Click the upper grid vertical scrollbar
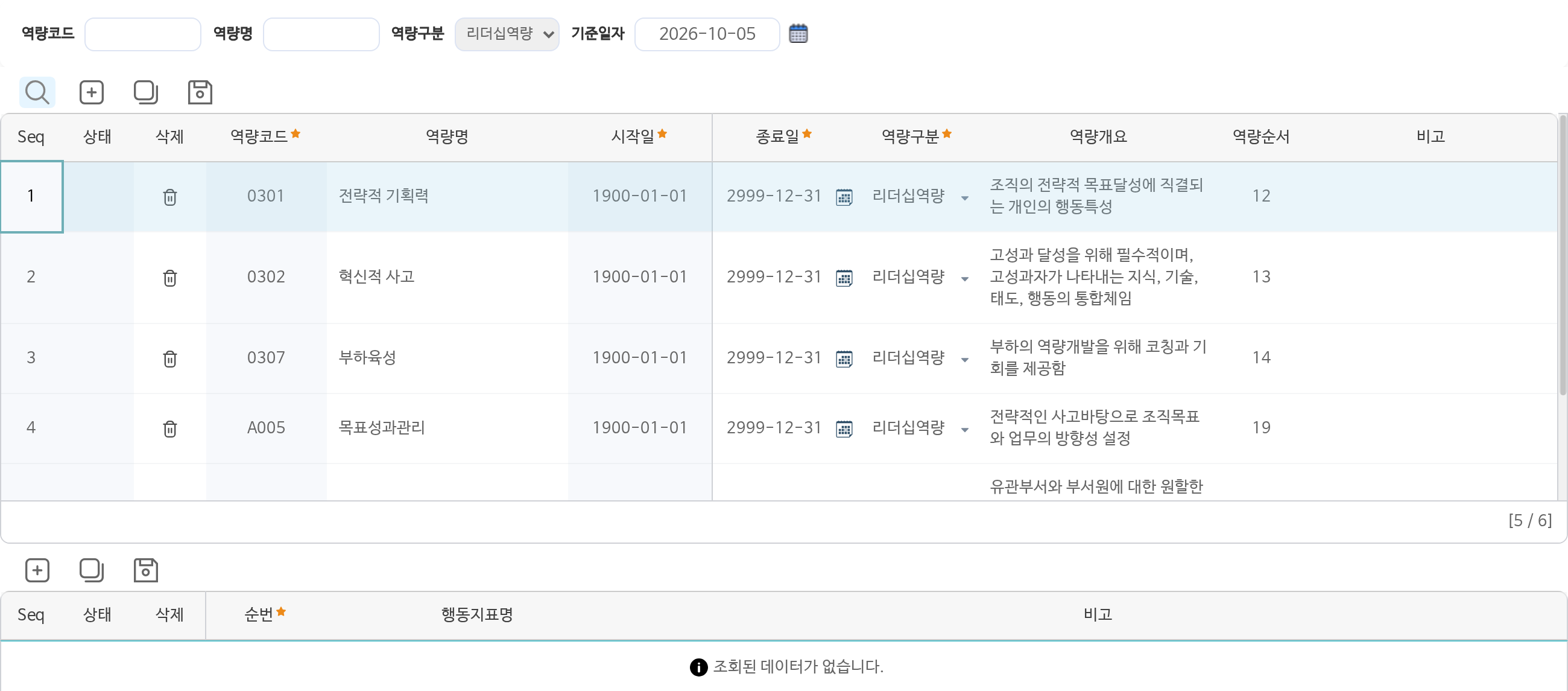The width and height of the screenshot is (1568, 691). pos(1562,256)
